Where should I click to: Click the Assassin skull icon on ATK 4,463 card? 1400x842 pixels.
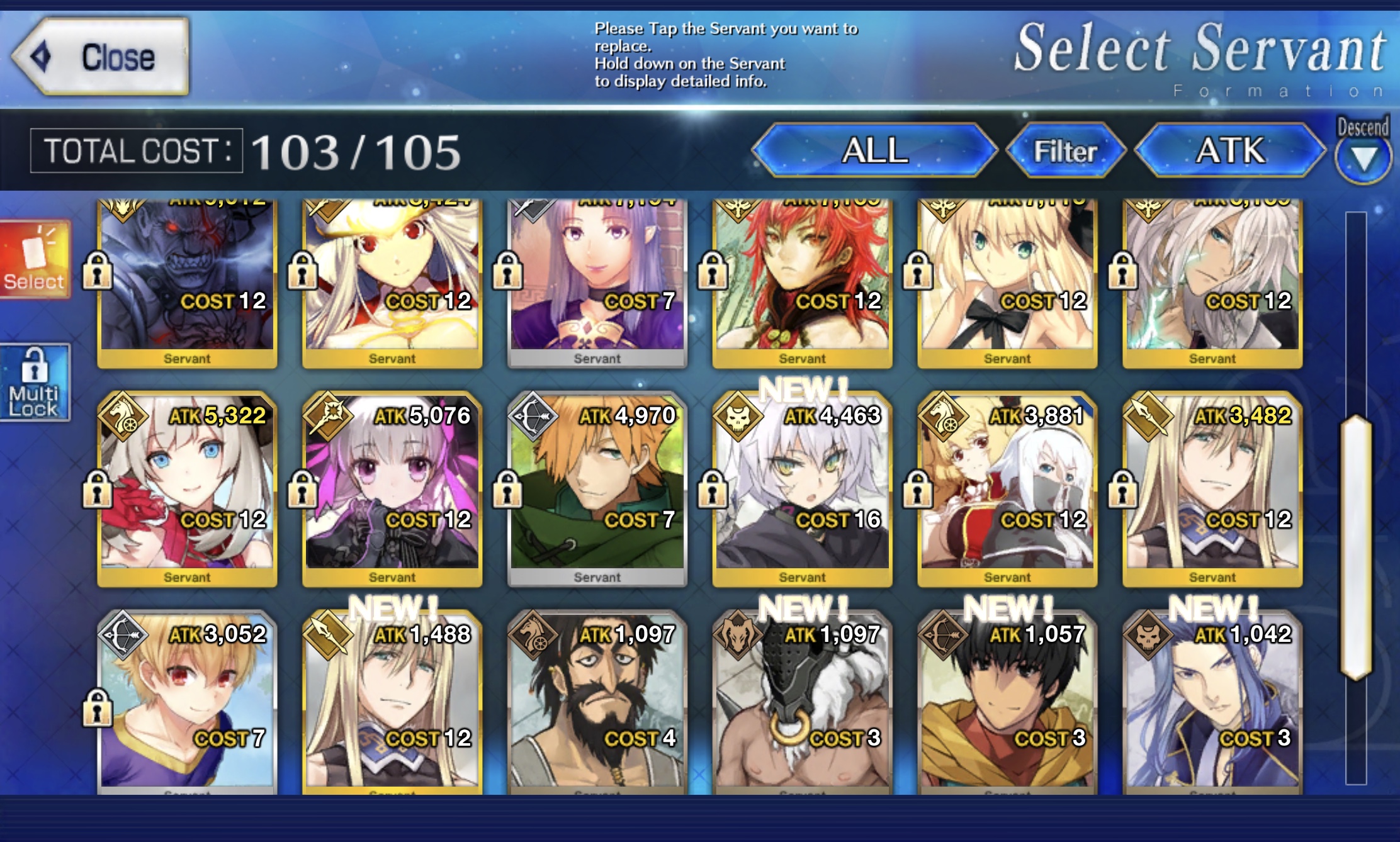coord(738,417)
